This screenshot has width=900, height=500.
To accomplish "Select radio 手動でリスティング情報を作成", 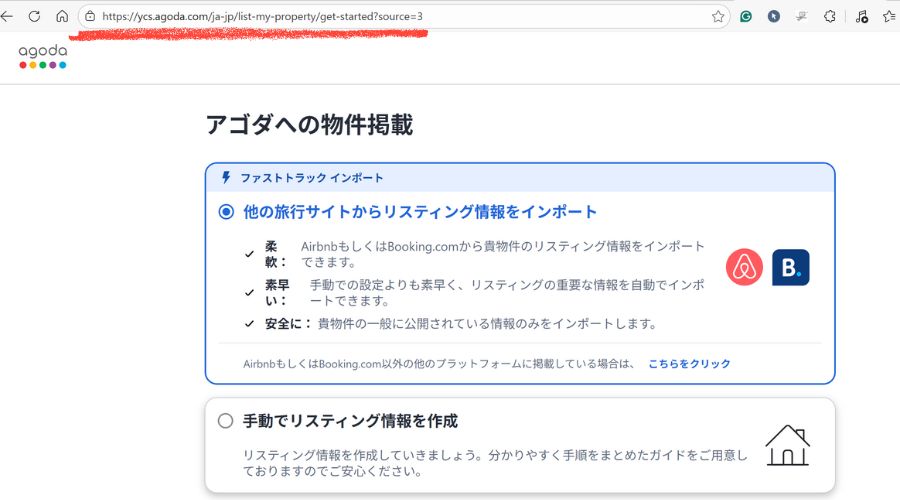I will point(226,421).
